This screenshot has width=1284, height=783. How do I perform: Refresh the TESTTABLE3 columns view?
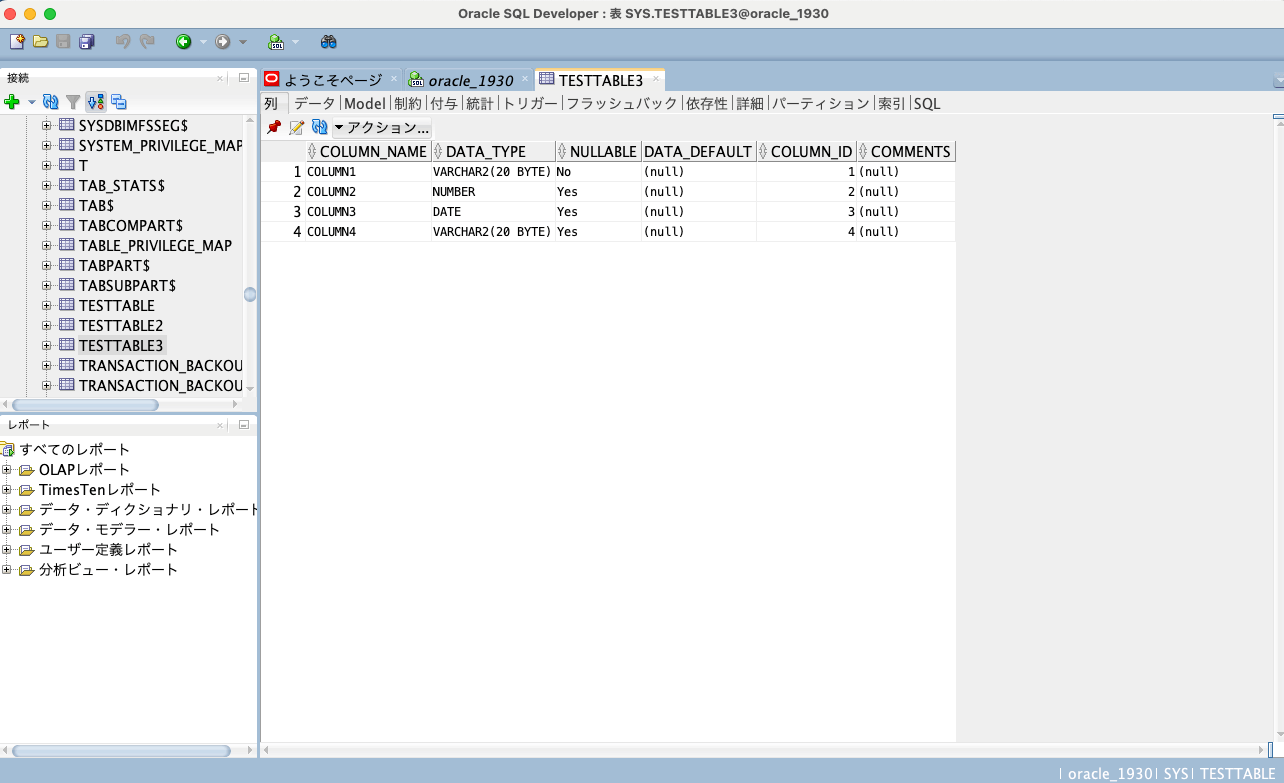(320, 127)
